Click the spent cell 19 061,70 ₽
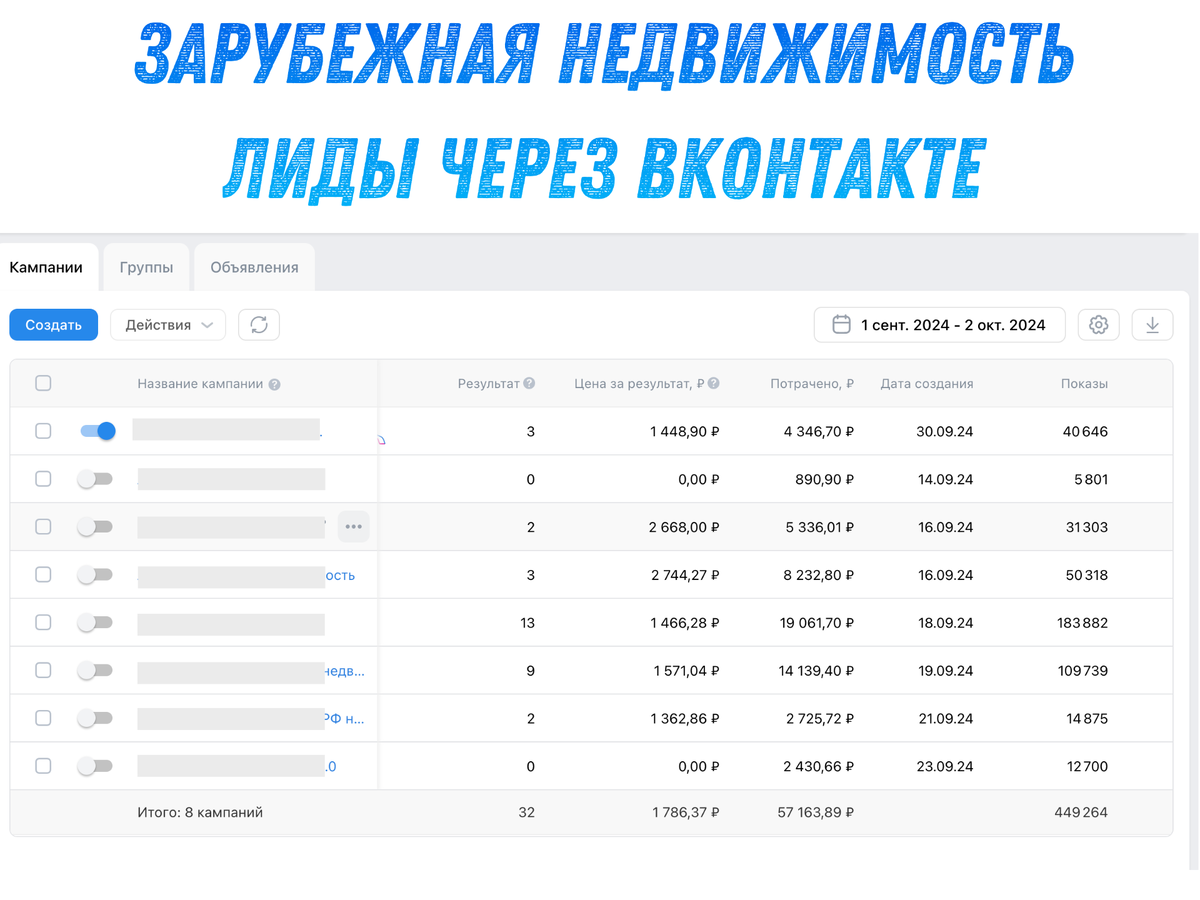This screenshot has height=900, width=1200. 816,622
